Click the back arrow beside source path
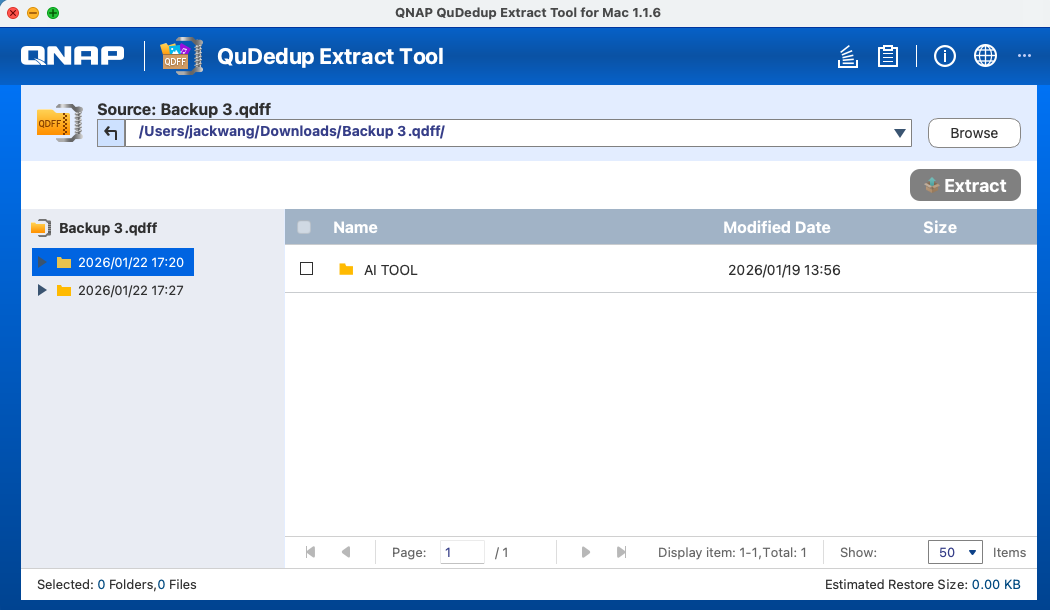 coord(111,133)
